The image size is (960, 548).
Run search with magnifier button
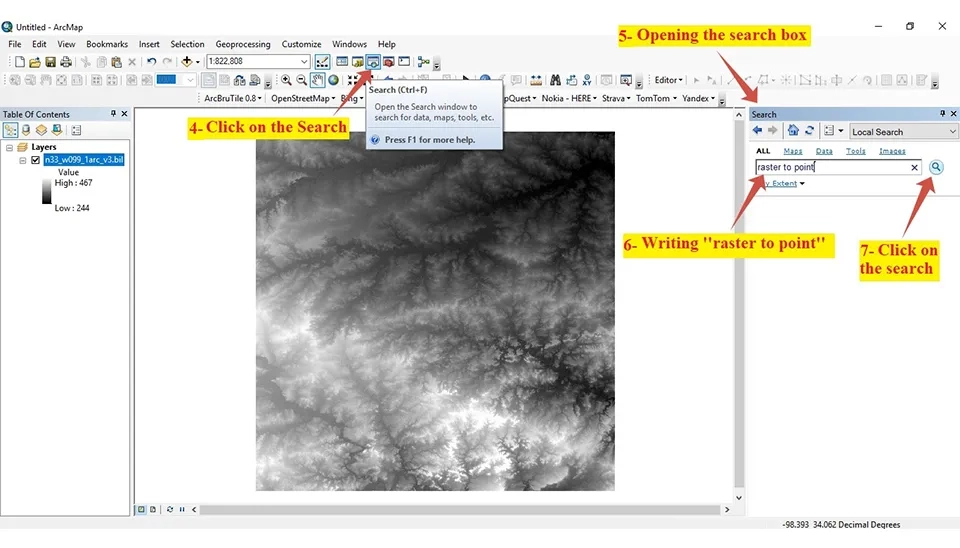pyautogui.click(x=936, y=167)
